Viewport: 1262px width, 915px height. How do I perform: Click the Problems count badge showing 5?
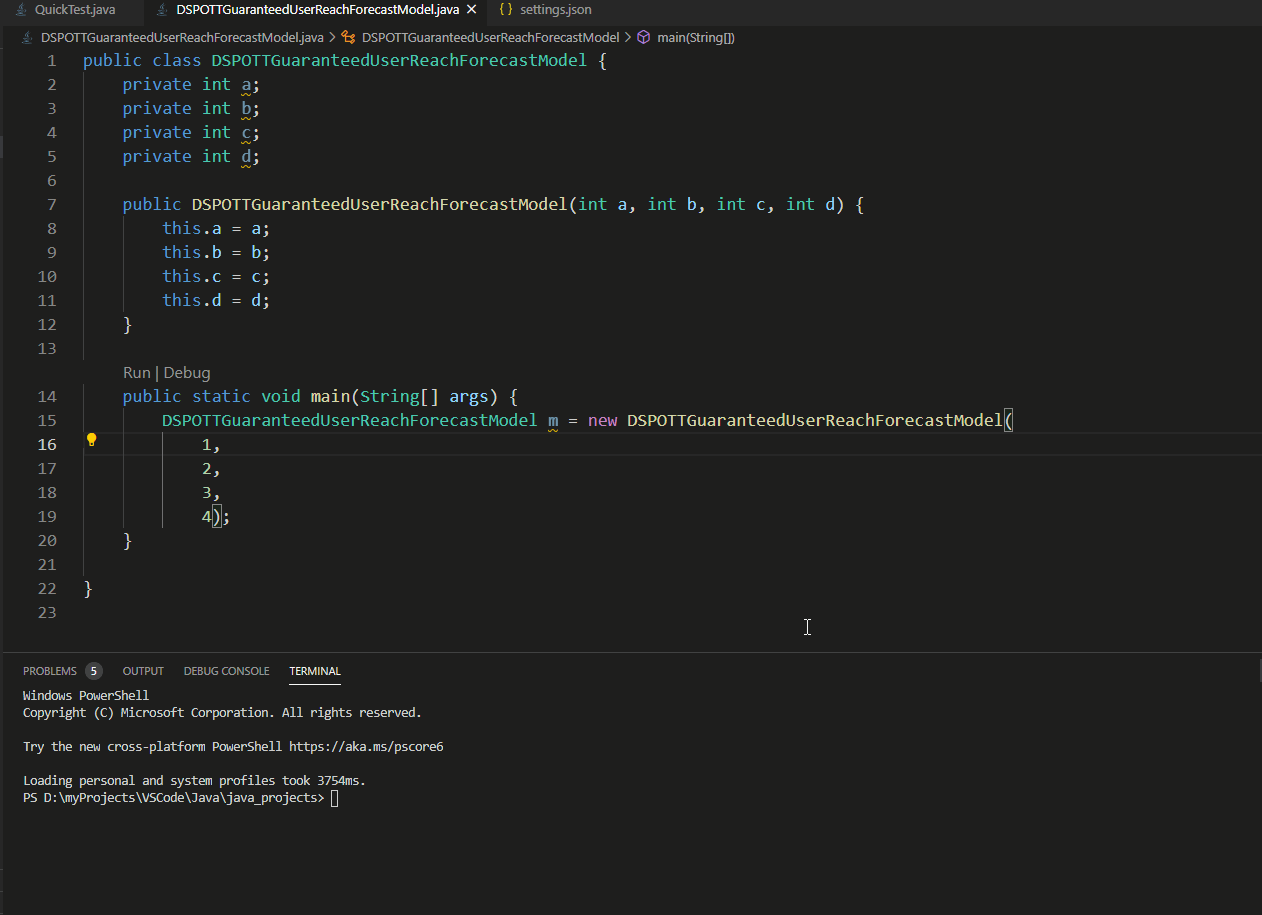94,670
